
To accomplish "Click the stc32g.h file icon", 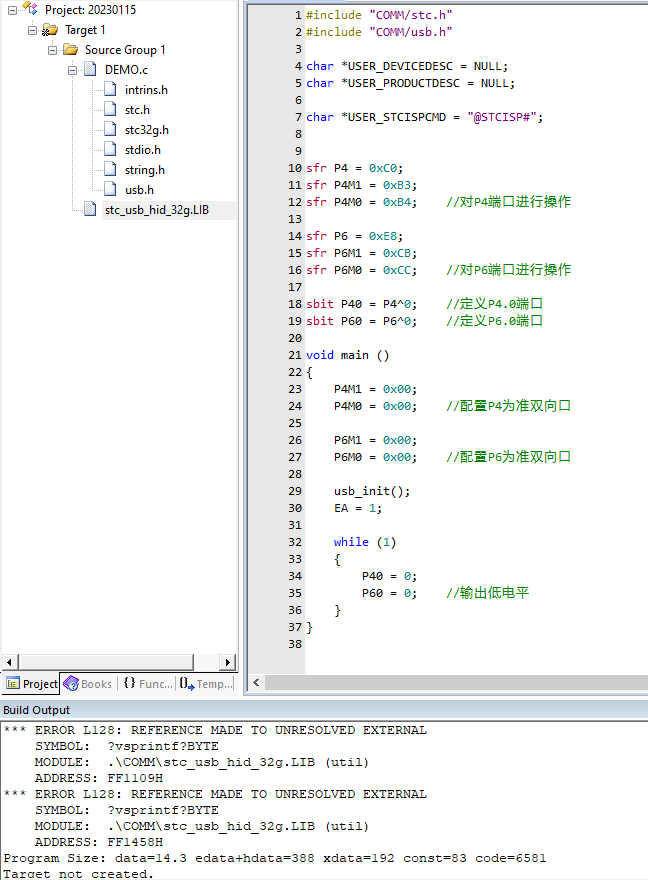I will (111, 130).
